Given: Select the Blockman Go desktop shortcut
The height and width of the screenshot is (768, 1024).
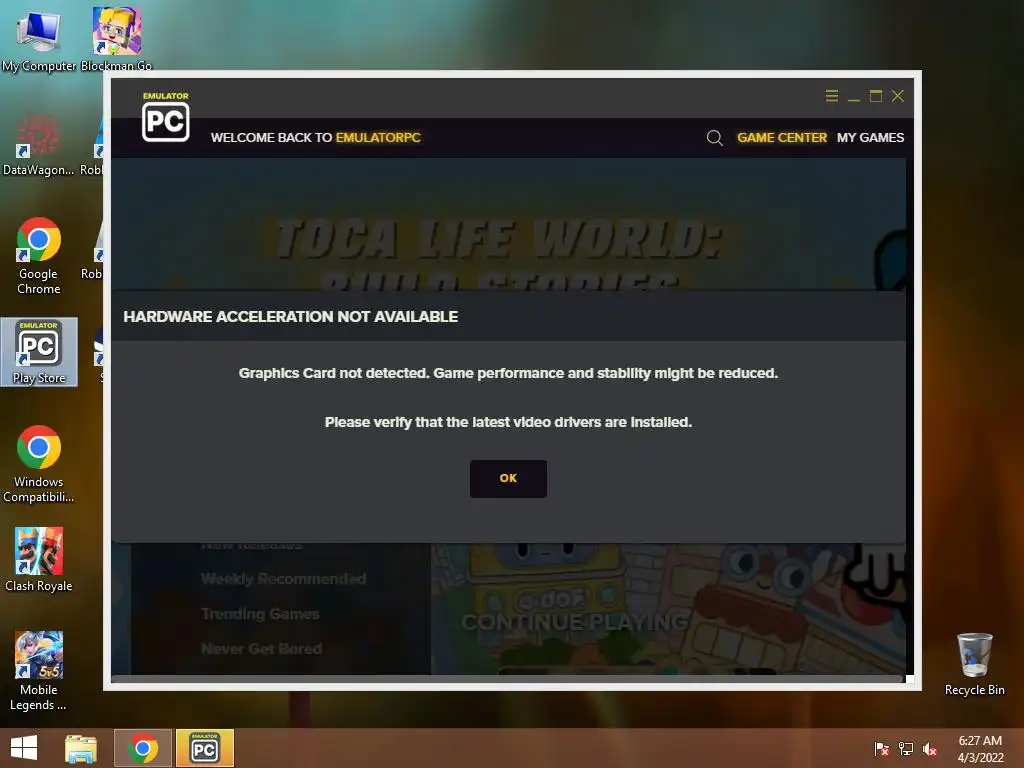Looking at the screenshot, I should pos(116,39).
